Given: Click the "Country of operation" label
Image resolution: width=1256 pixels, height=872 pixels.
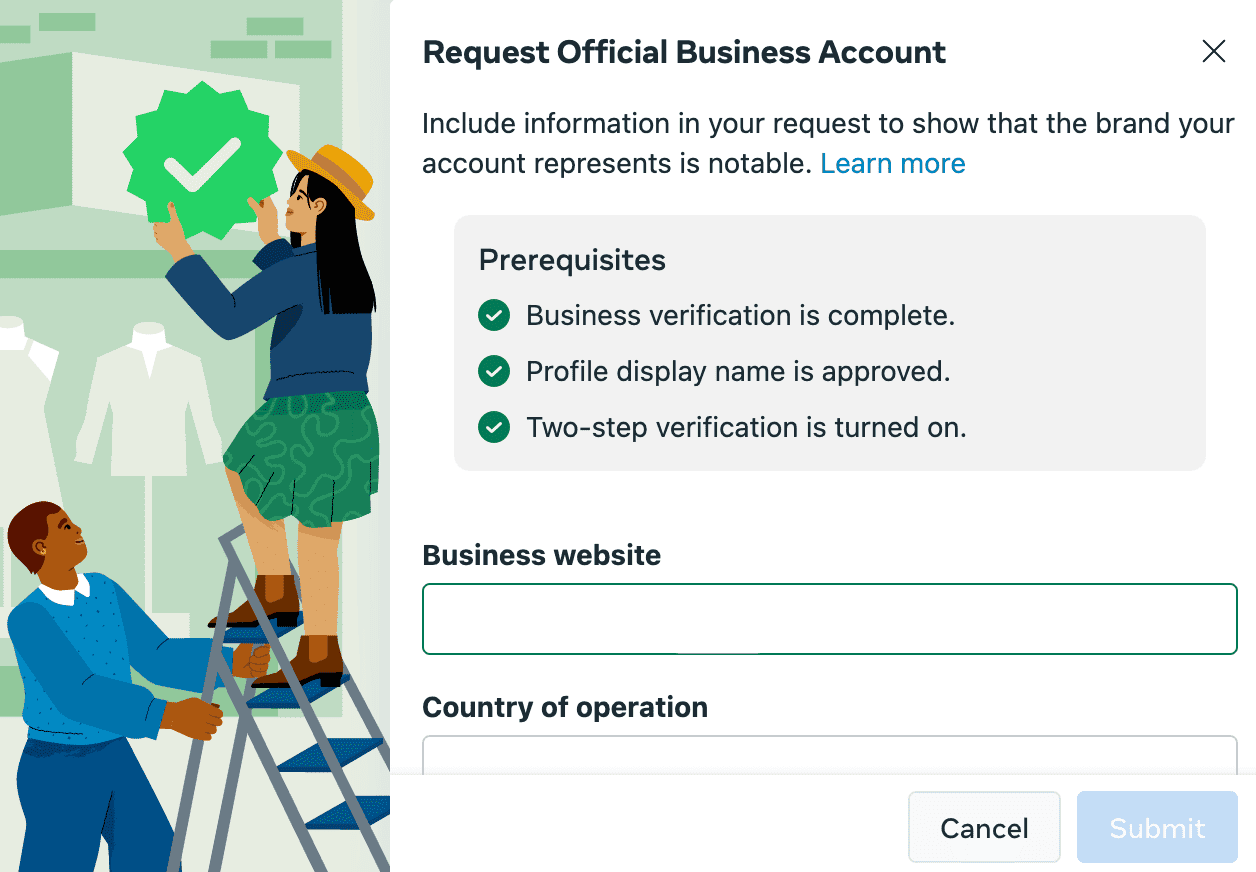Looking at the screenshot, I should pyautogui.click(x=565, y=707).
